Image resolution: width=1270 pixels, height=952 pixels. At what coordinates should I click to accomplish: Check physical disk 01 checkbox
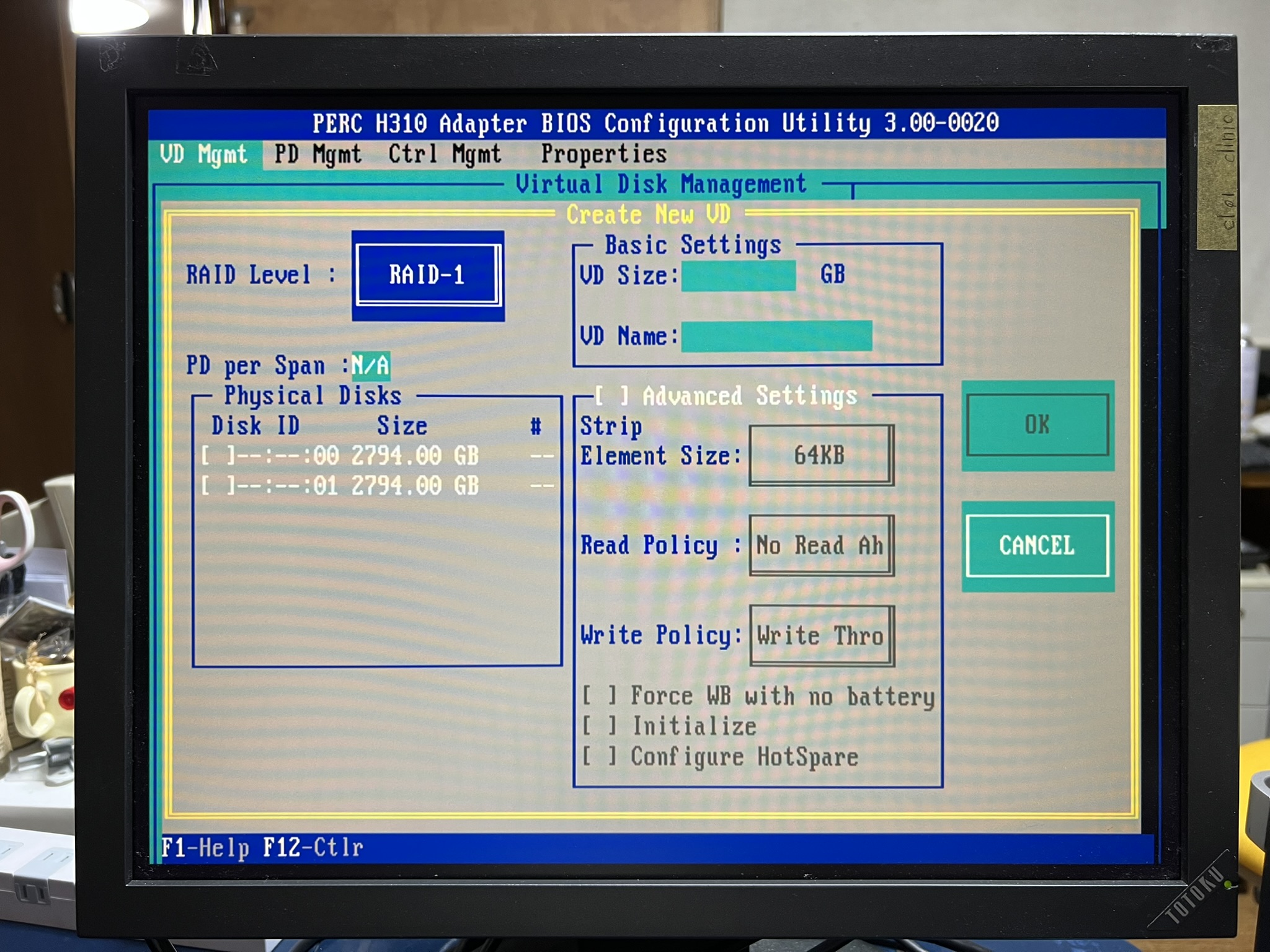[x=218, y=486]
